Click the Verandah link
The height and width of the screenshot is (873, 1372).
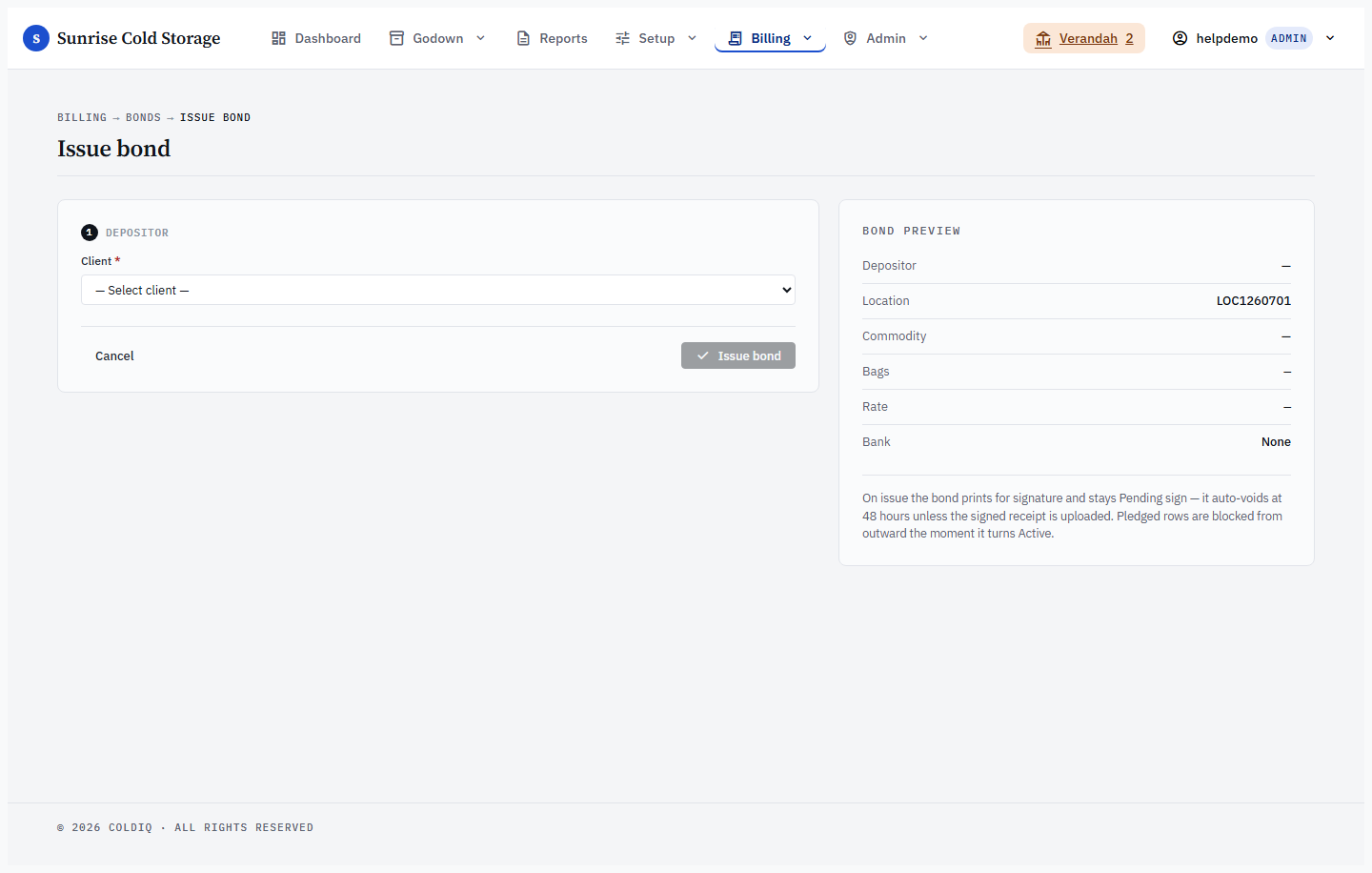pos(1088,38)
